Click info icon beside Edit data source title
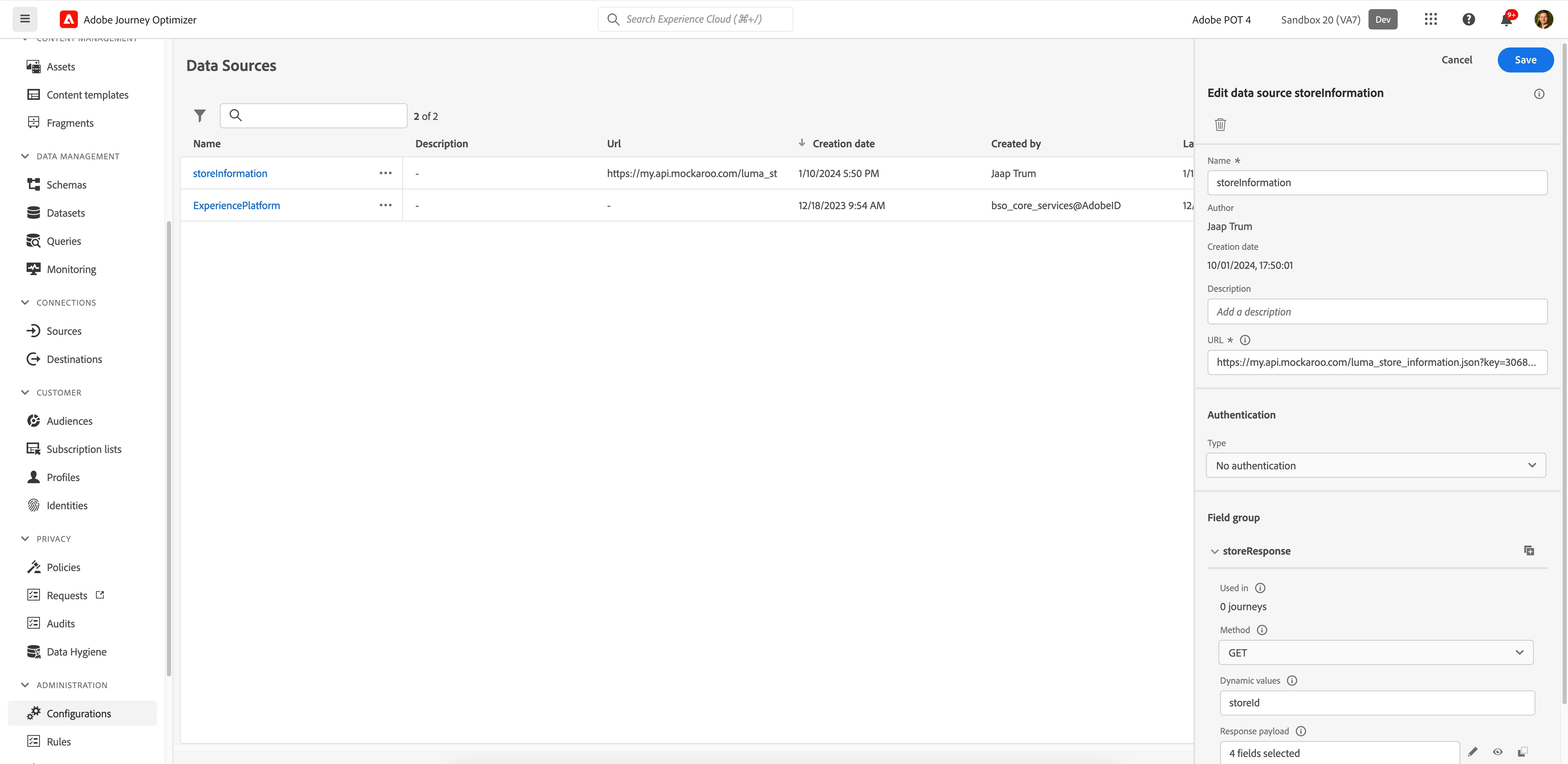Screen dimensions: 1568x764 [1539, 94]
